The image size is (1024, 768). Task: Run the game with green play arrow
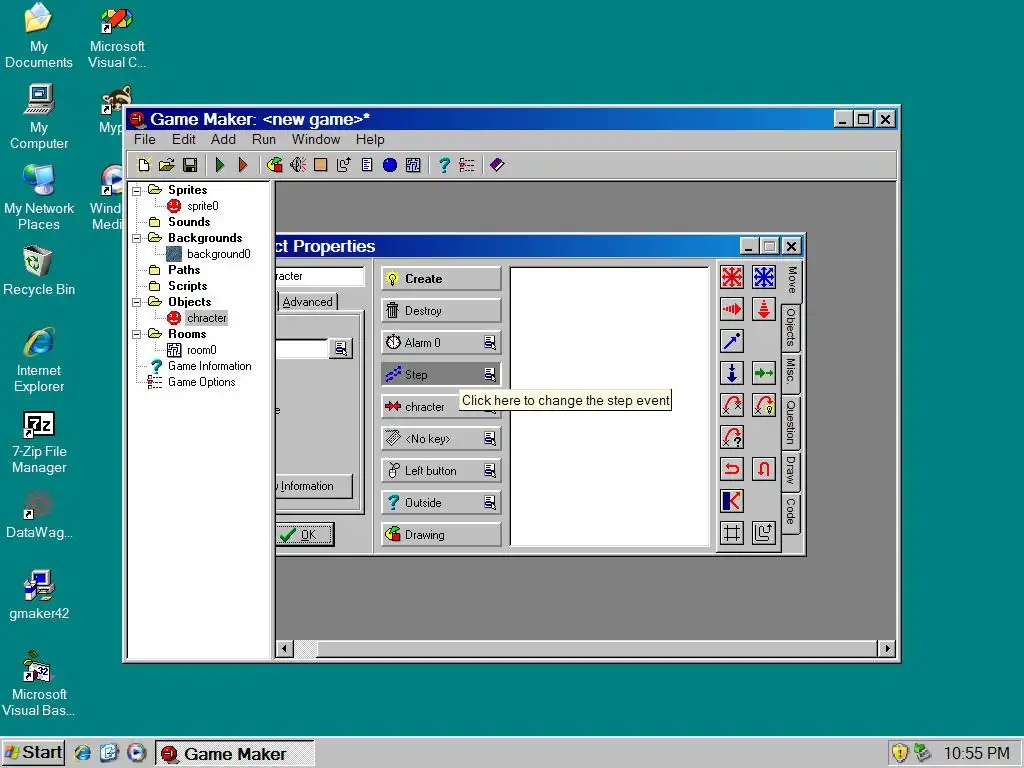220,165
